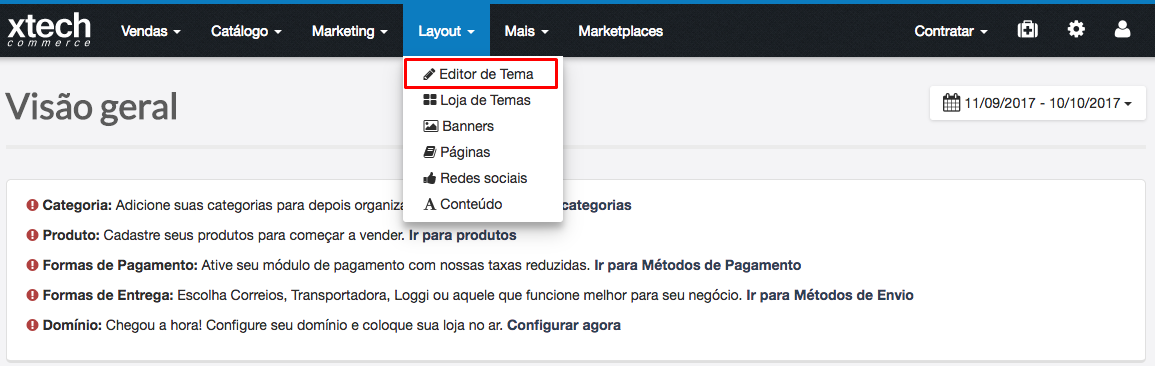Viewport: 1155px width, 366px height.
Task: Expand the Marketing dropdown menu
Action: [x=350, y=31]
